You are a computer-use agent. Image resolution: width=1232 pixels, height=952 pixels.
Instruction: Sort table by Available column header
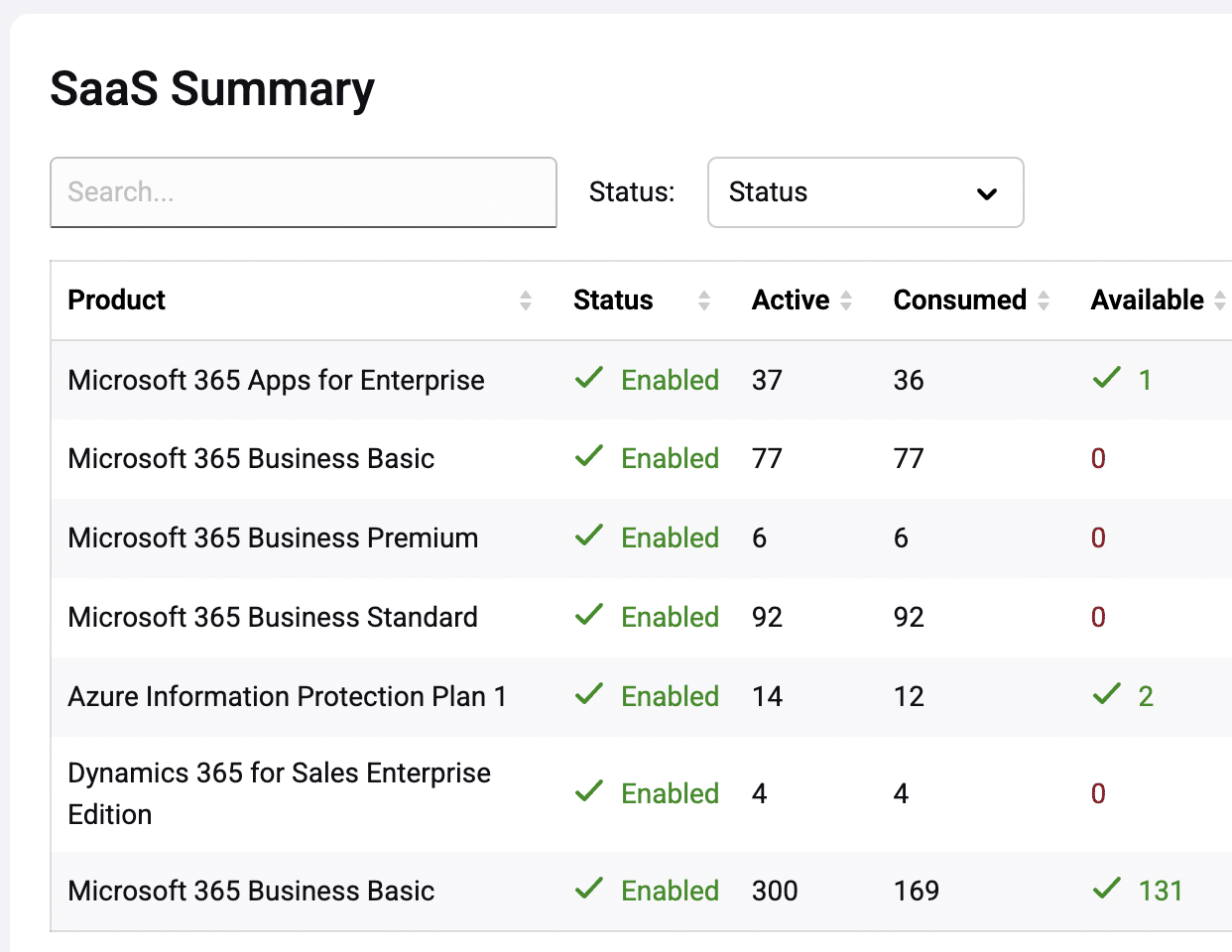1147,300
